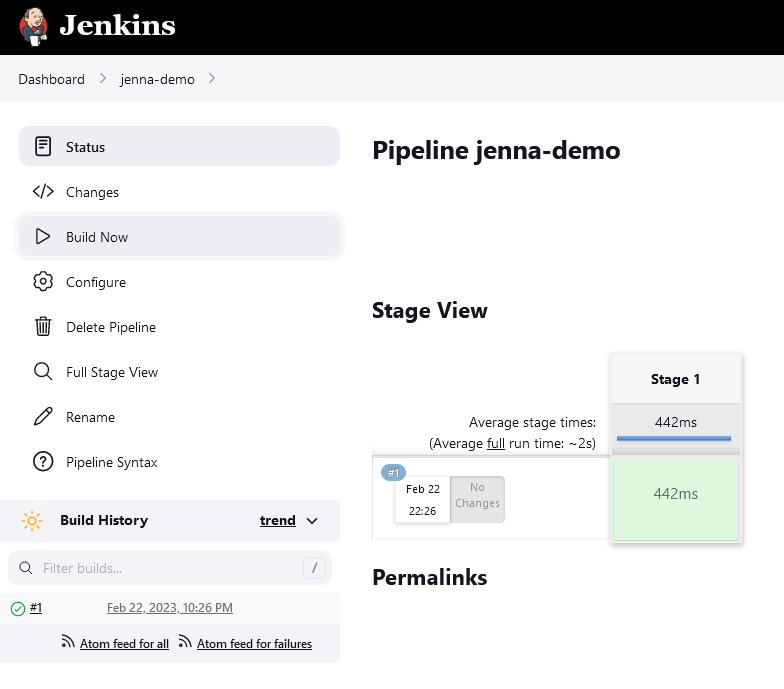
Task: Open Pipeline Syntax reference
Action: (x=180, y=462)
